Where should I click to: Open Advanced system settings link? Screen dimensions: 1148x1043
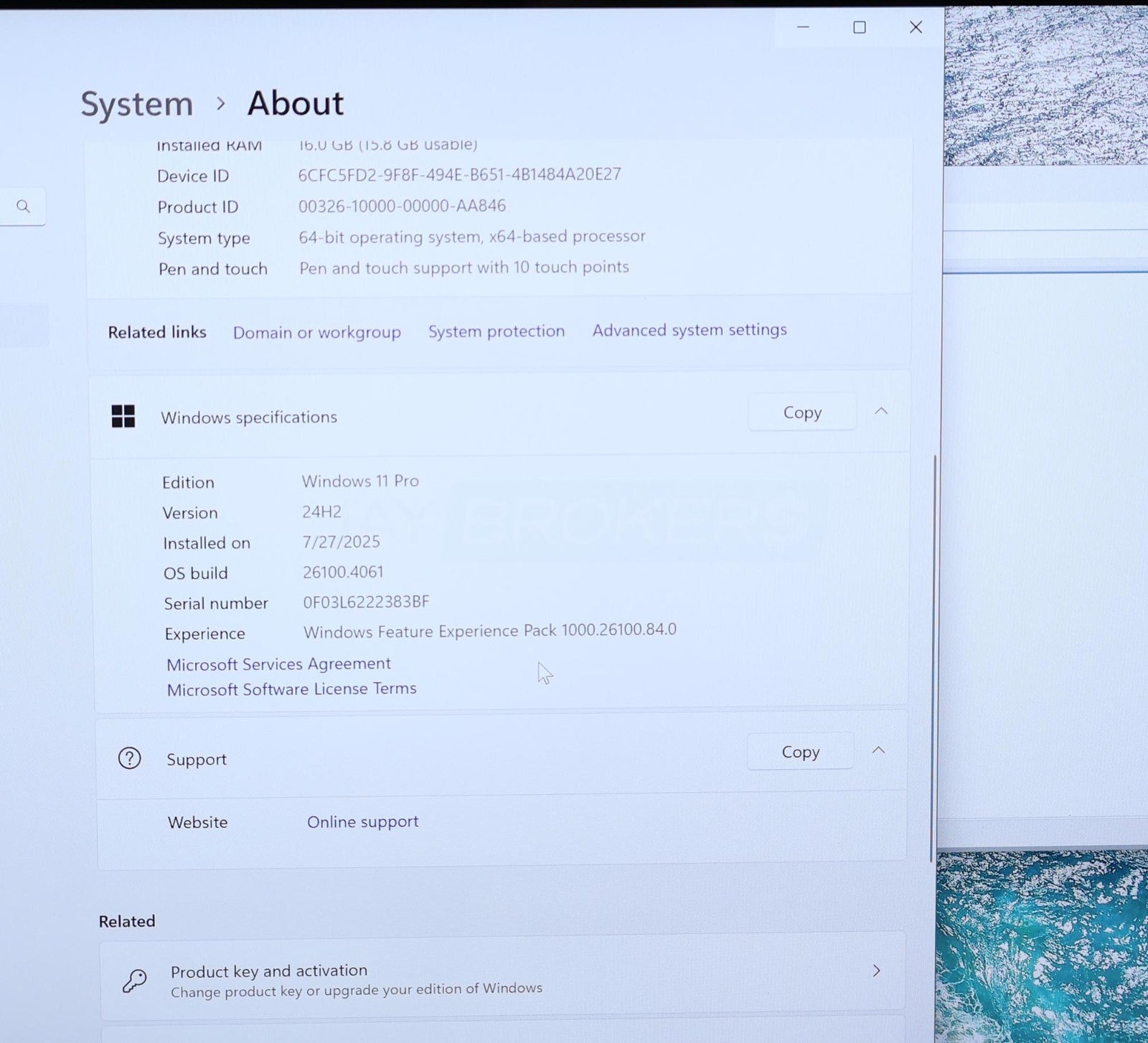[690, 329]
